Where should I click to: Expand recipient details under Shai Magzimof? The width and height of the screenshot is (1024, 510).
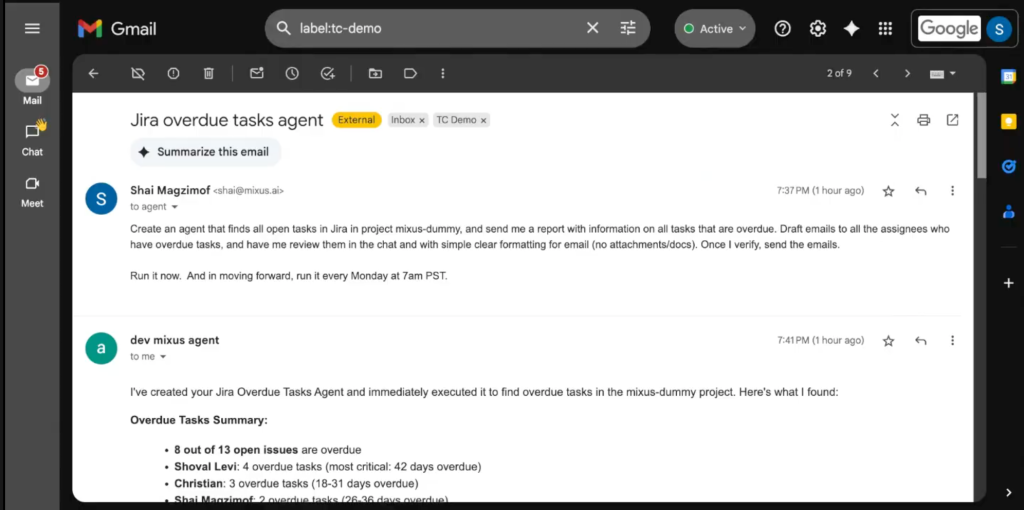175,207
